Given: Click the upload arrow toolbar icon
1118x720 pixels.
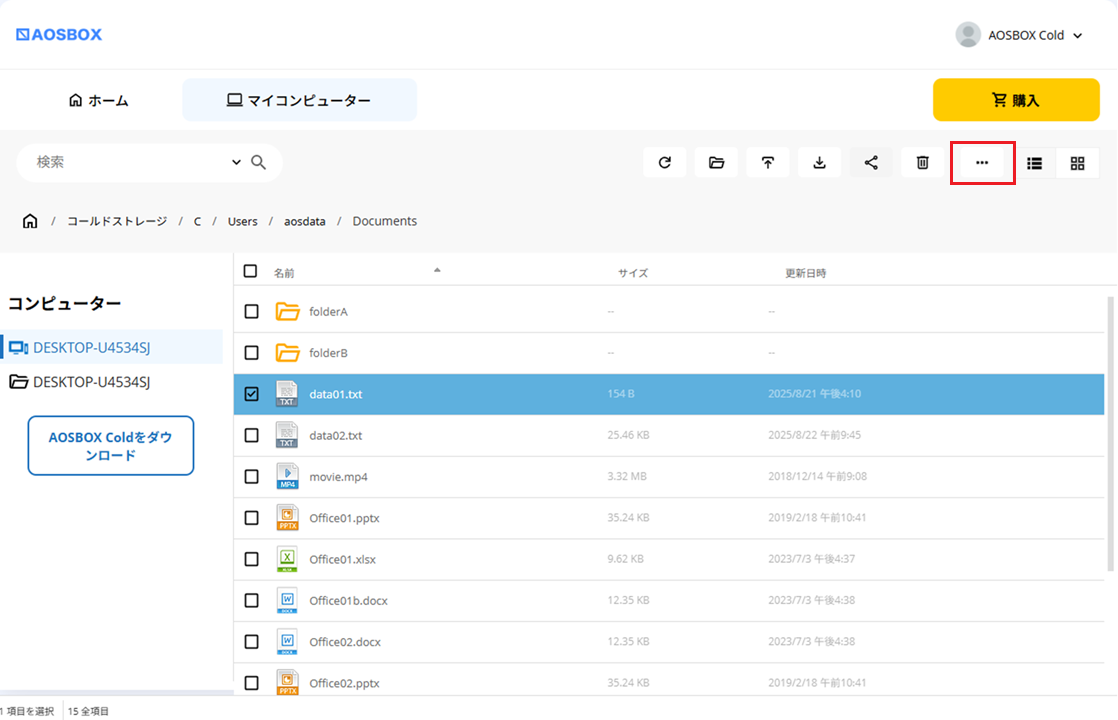Looking at the screenshot, I should 768,163.
